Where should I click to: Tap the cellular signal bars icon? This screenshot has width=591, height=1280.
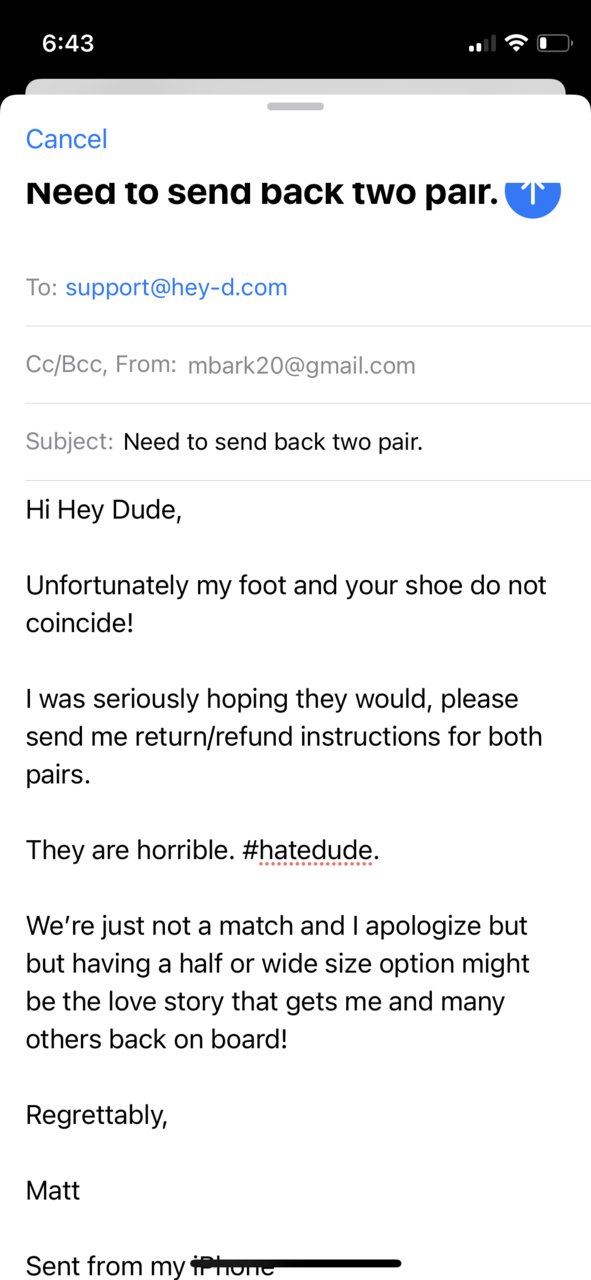(482, 44)
